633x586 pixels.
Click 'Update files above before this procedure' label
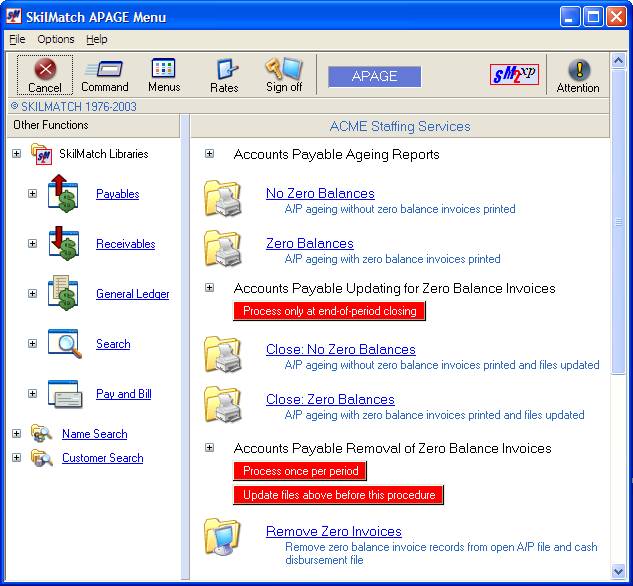pos(338,495)
